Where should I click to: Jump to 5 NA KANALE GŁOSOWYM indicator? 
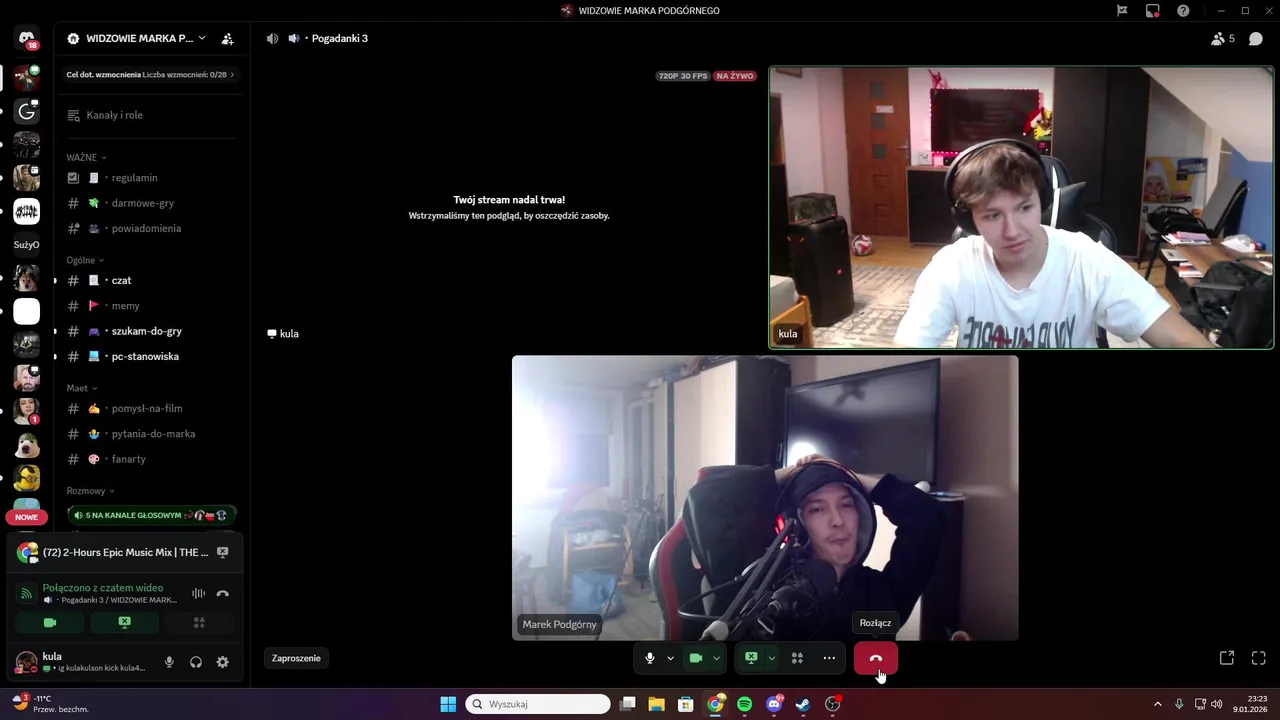pos(152,515)
